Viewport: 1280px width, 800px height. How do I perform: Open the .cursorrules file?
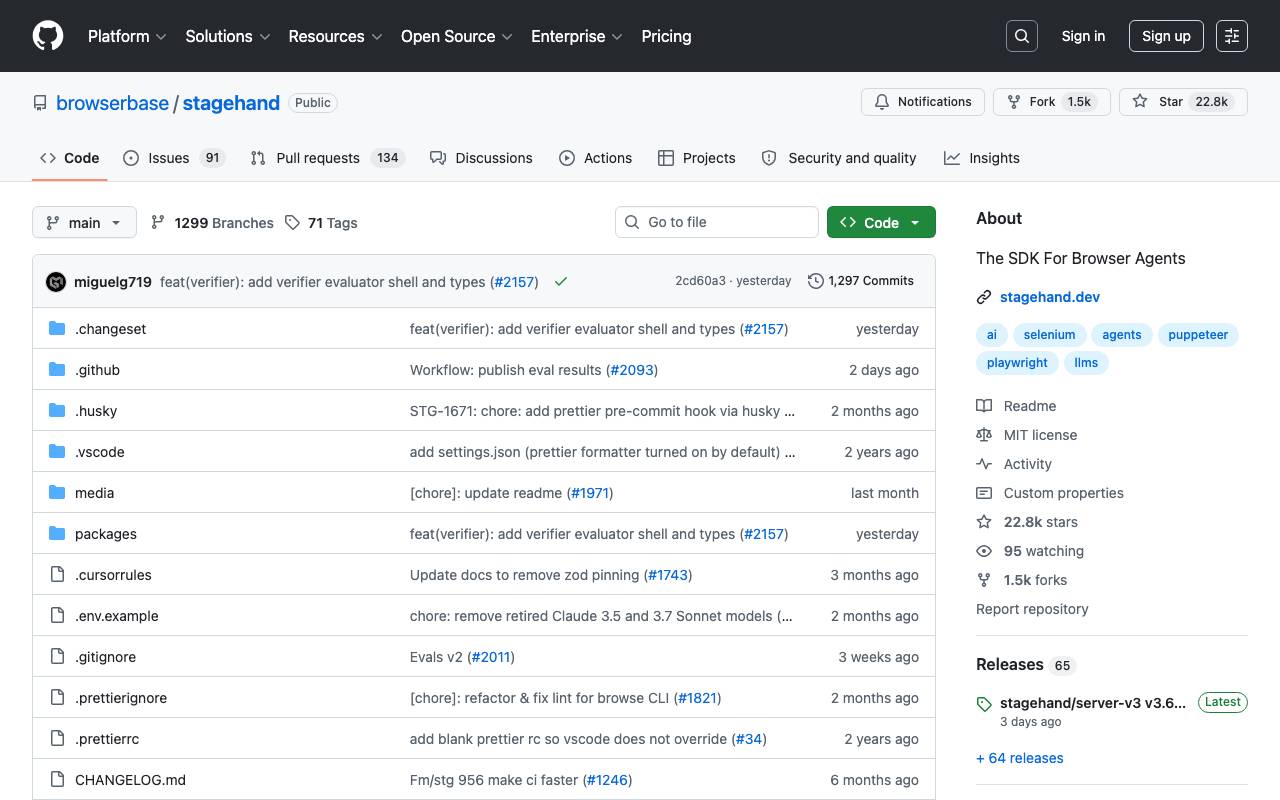point(113,575)
